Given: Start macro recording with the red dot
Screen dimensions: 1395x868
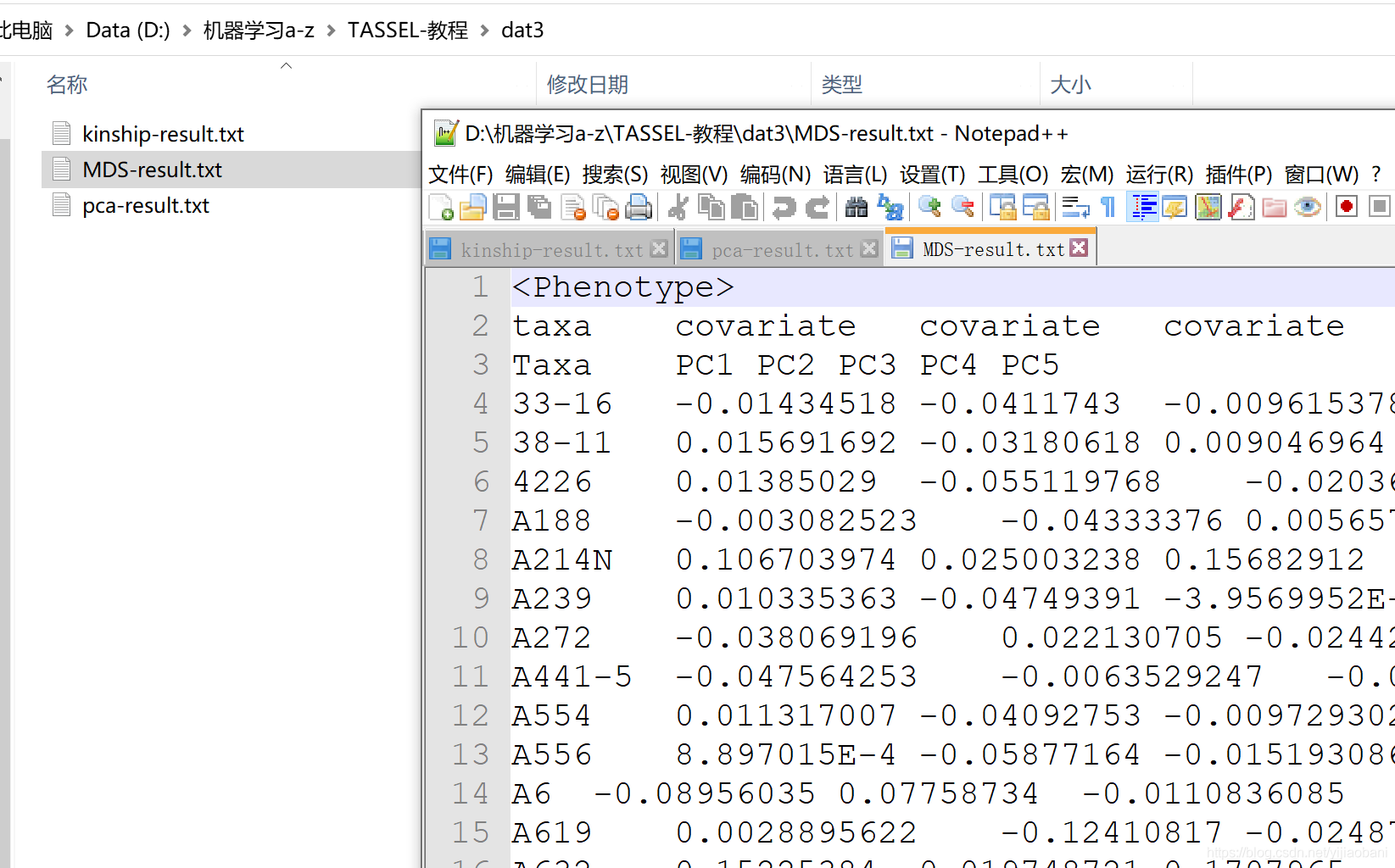Looking at the screenshot, I should coord(1347,206).
